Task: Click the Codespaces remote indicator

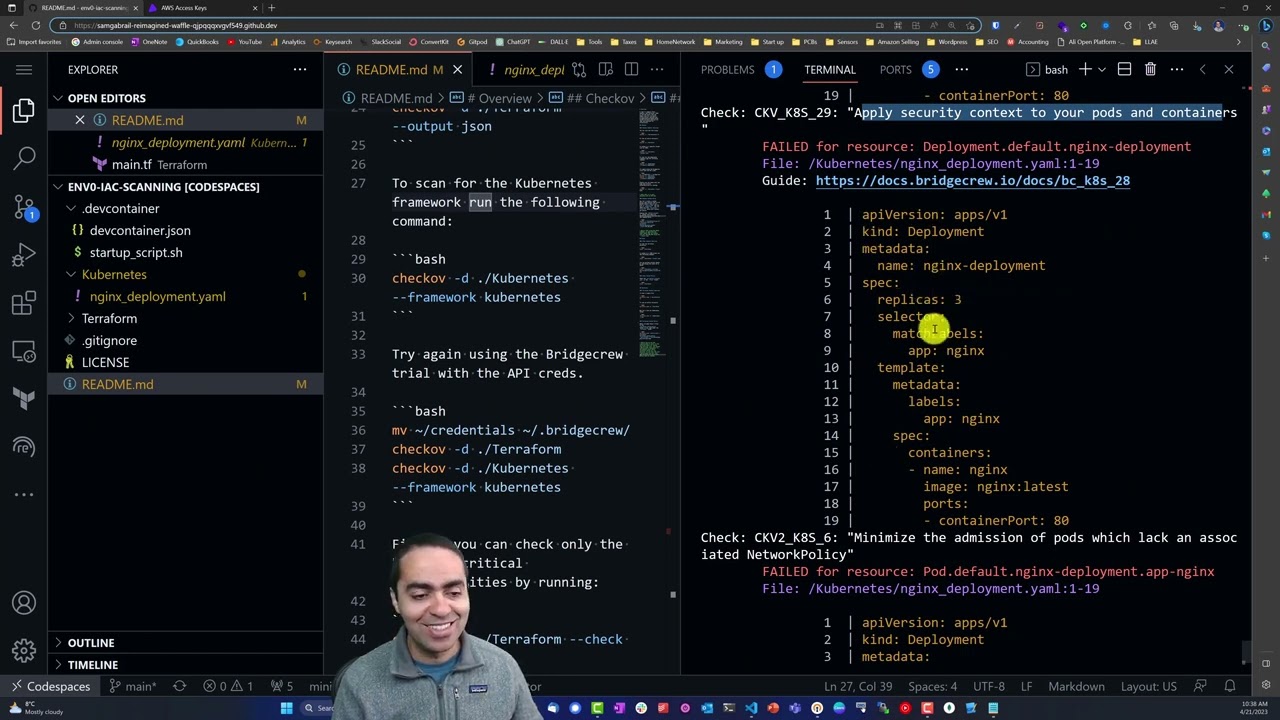Action: coord(49,686)
